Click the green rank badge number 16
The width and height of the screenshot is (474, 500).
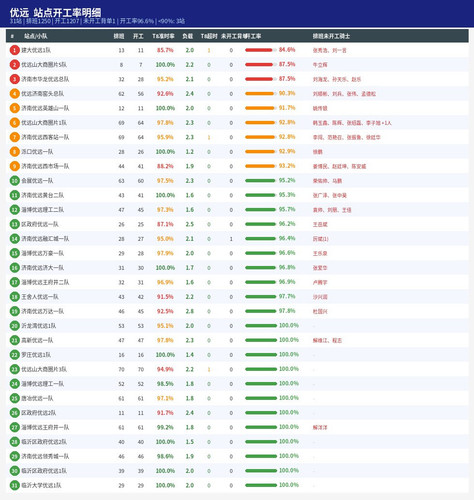click(x=14, y=268)
